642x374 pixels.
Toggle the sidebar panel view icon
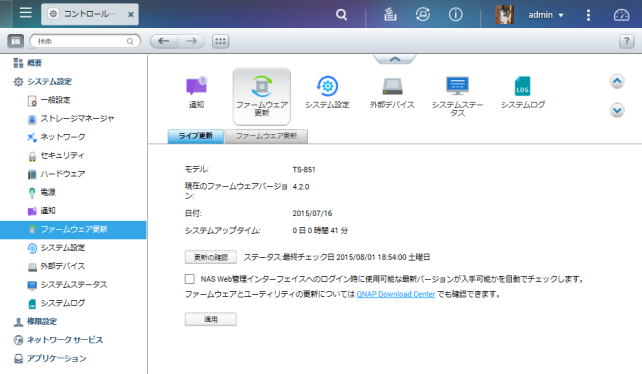tap(16, 41)
